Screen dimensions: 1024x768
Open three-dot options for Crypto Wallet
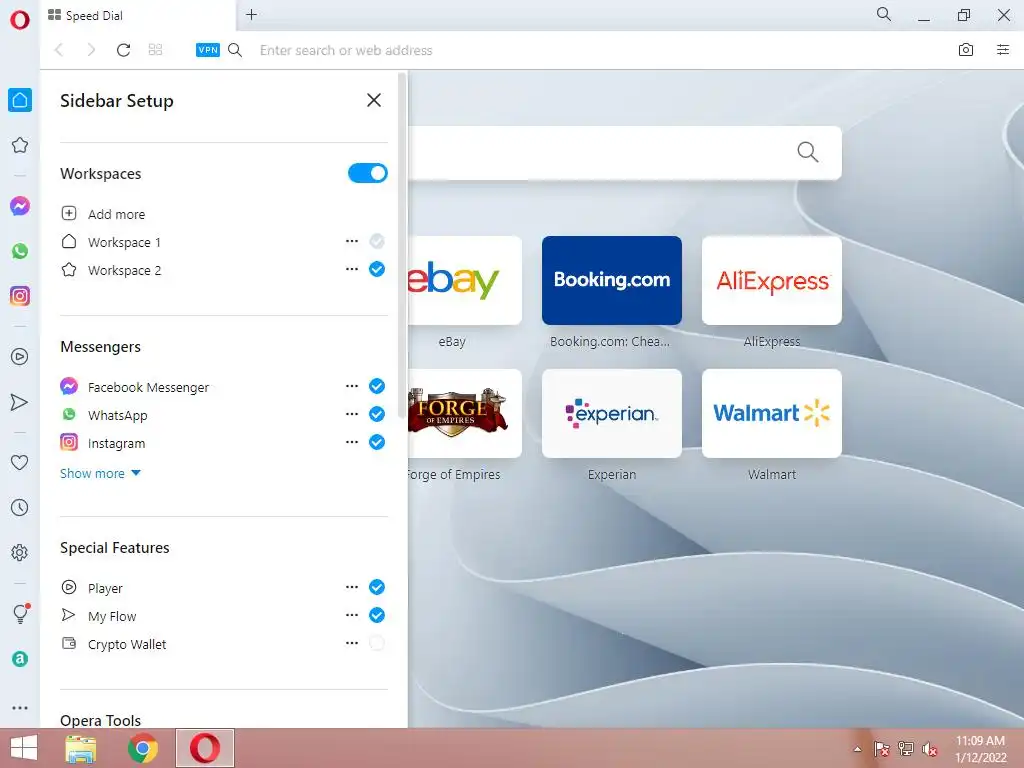(352, 643)
